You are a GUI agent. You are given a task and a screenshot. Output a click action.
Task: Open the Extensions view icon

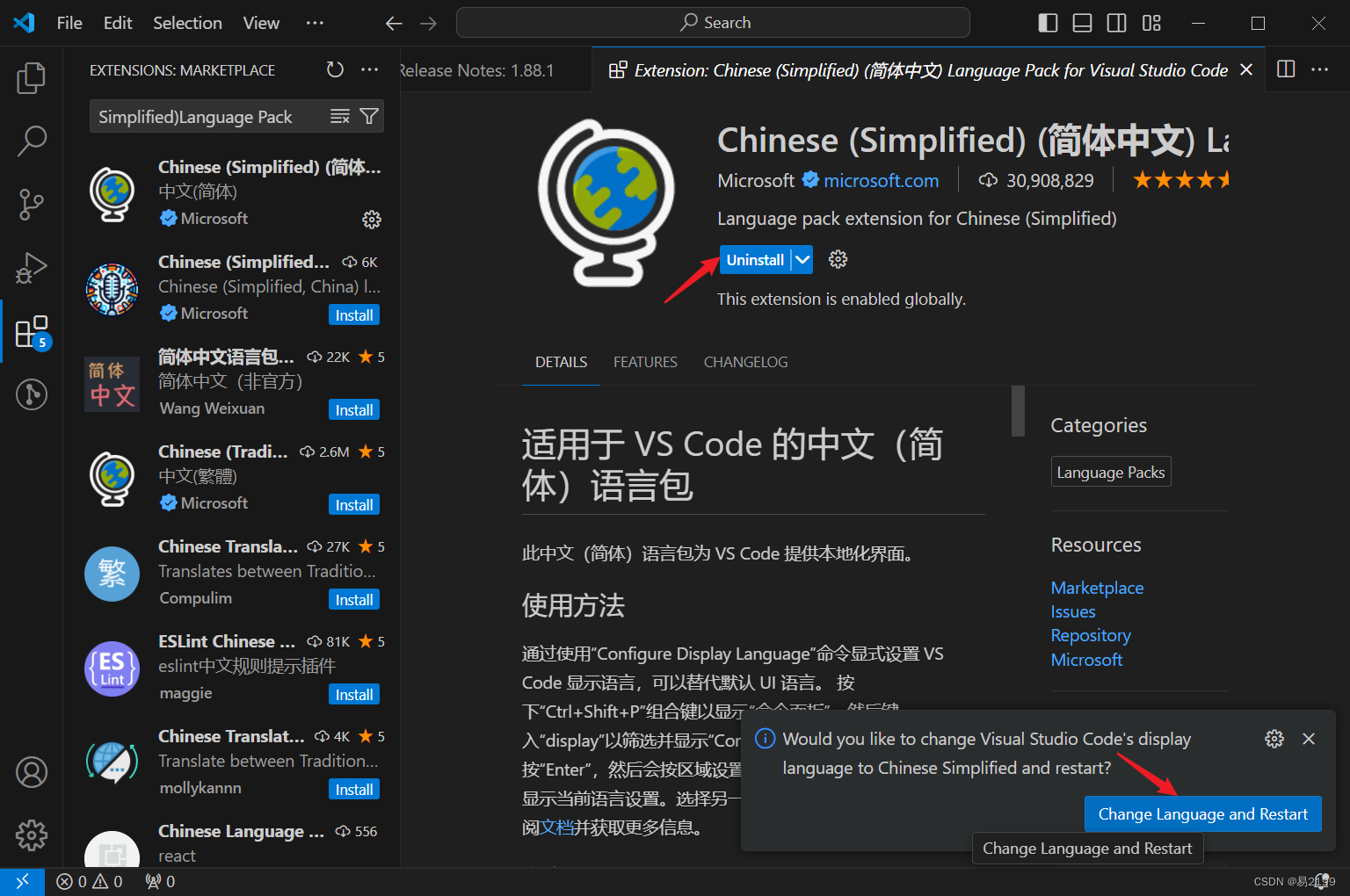(x=32, y=332)
